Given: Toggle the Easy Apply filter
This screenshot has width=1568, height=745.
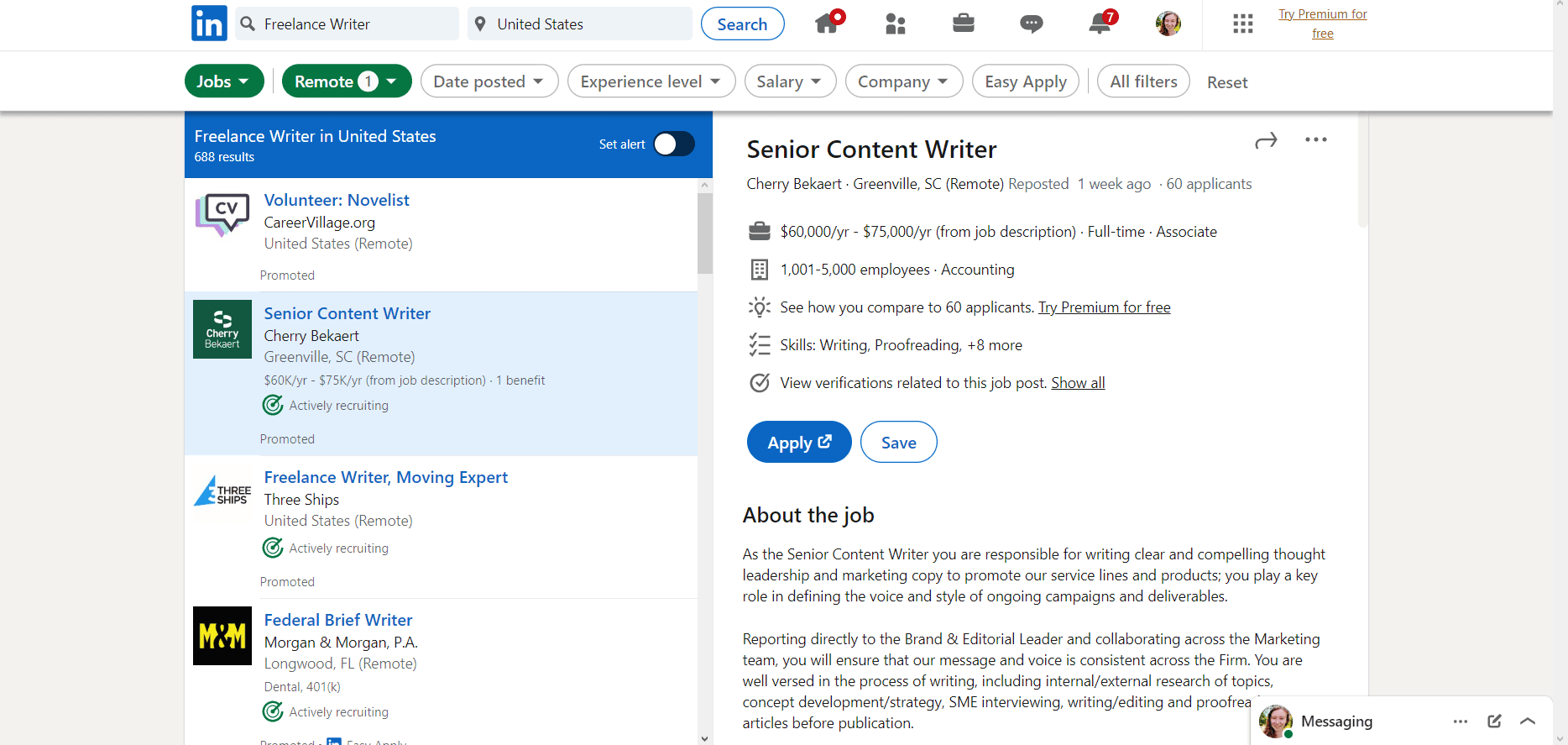Looking at the screenshot, I should 1025,81.
